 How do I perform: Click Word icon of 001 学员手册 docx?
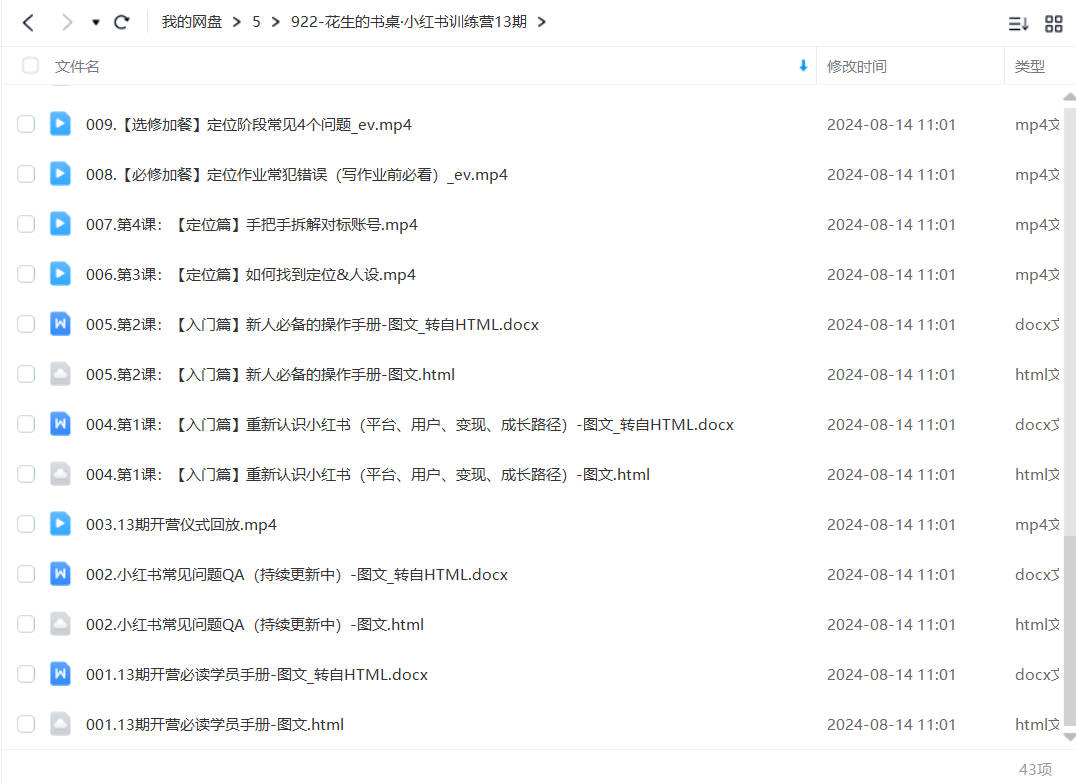(x=60, y=673)
